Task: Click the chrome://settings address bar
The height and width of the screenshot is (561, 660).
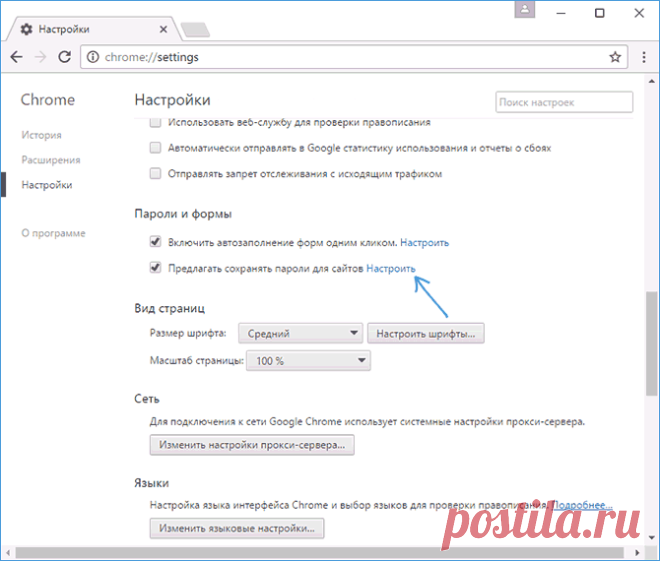Action: pos(354,57)
